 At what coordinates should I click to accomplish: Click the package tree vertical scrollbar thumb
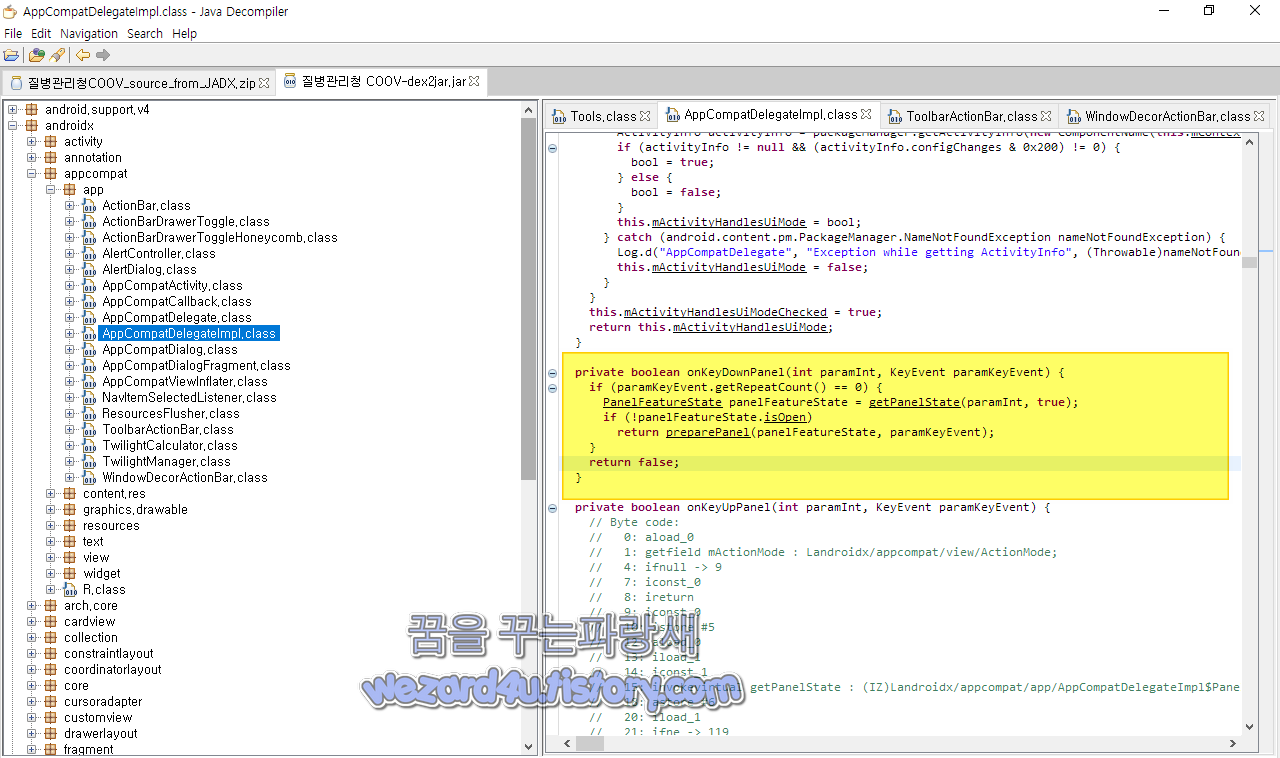pos(529,299)
